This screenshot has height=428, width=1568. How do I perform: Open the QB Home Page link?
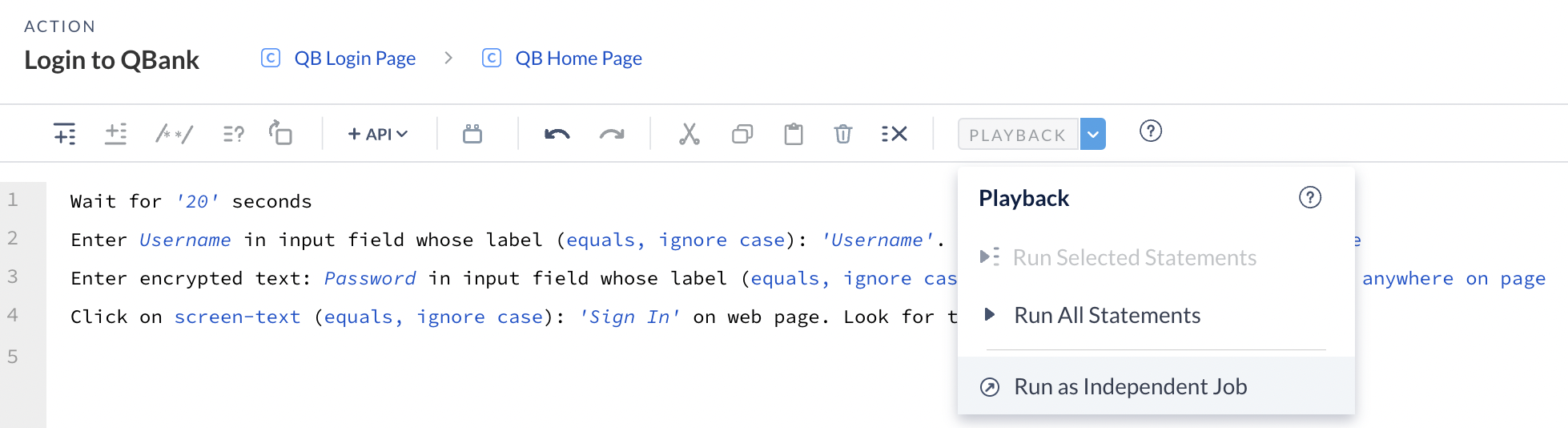point(578,59)
